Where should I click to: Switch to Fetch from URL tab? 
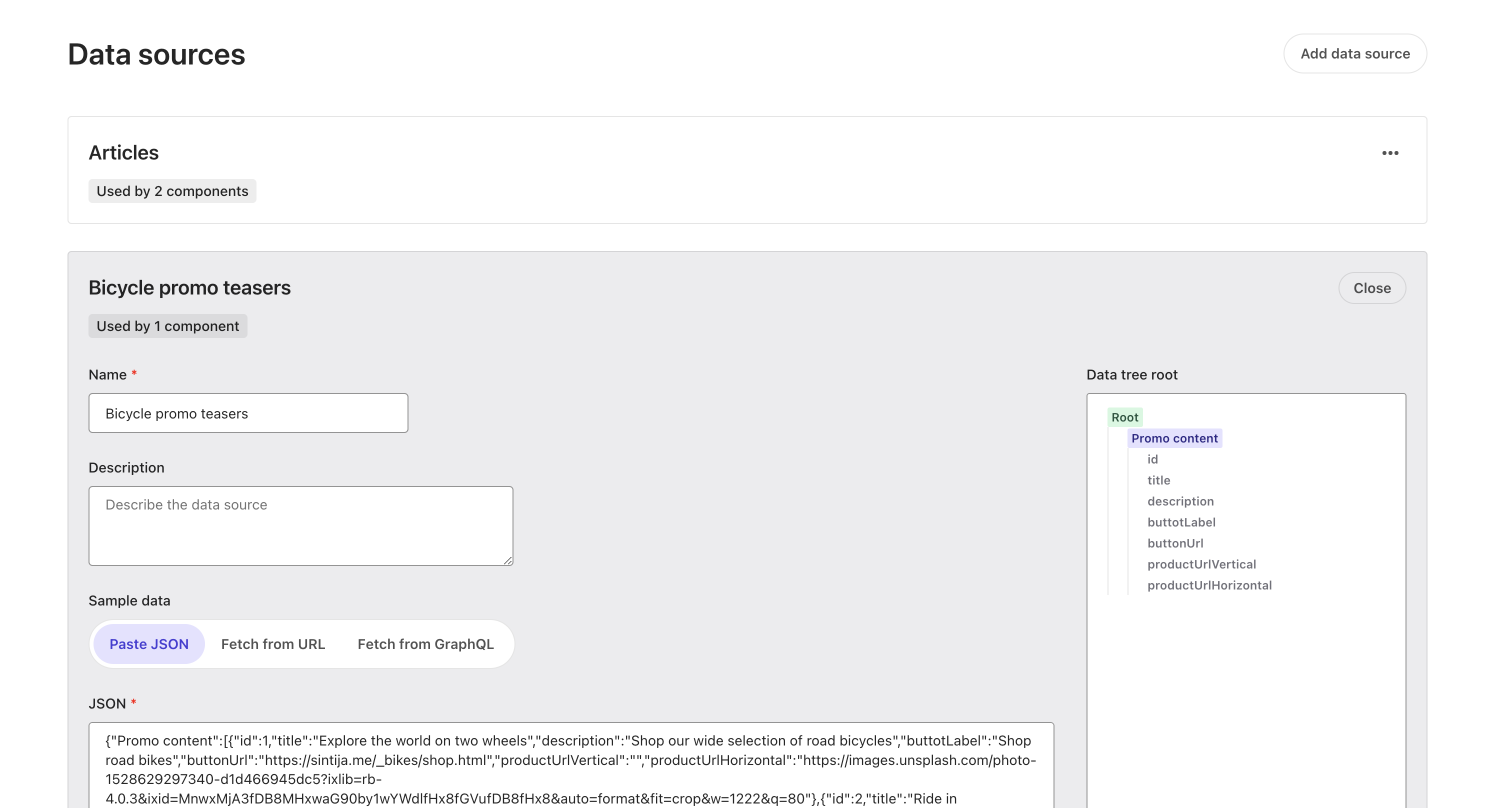(273, 644)
